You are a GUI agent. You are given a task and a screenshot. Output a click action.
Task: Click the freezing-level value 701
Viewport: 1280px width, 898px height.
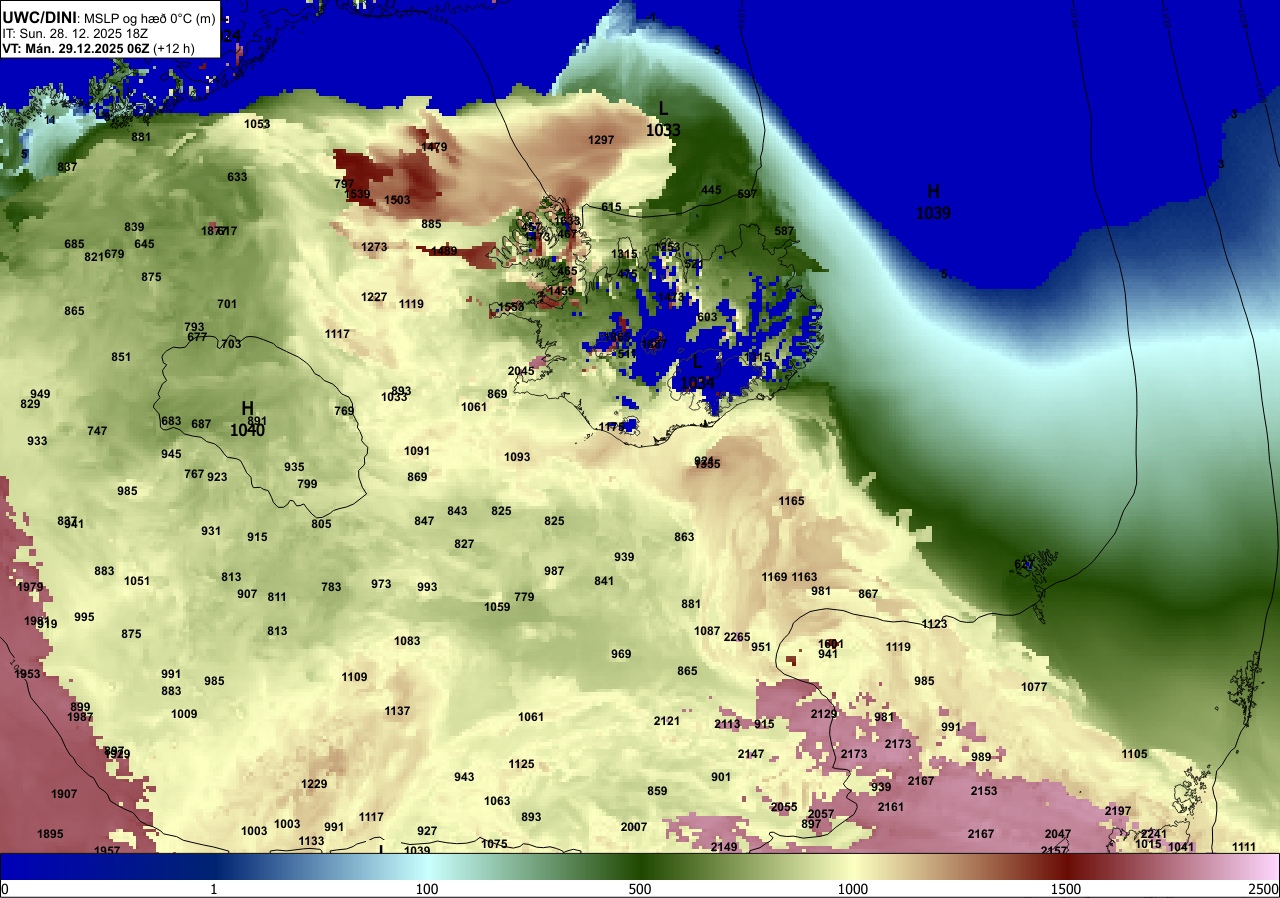pos(227,304)
